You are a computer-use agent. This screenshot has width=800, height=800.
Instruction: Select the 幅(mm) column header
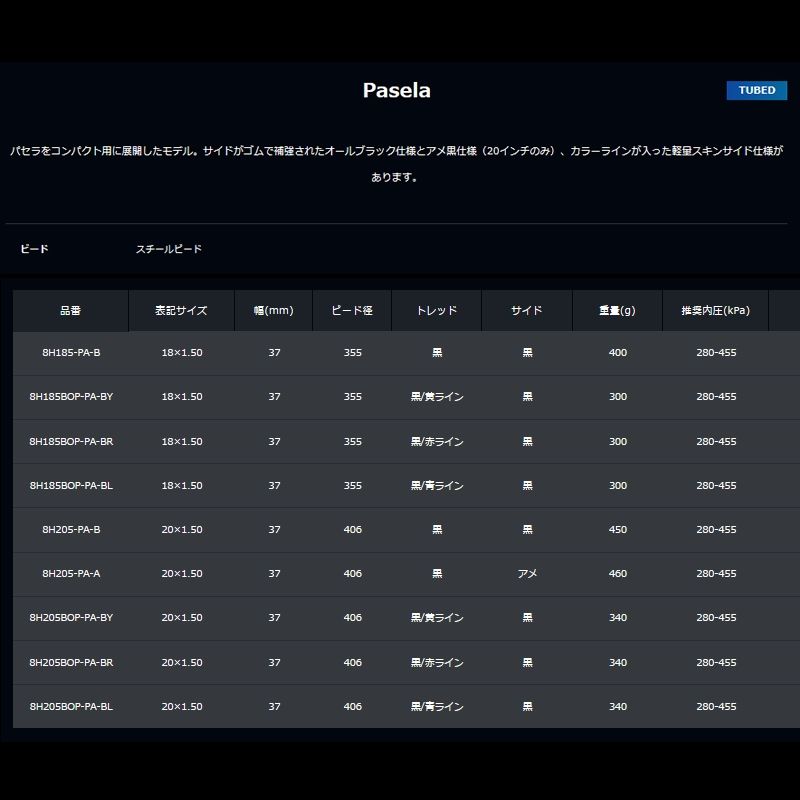[273, 310]
